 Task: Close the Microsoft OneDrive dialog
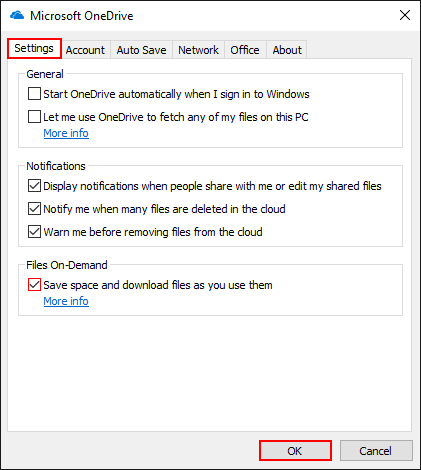tap(405, 15)
